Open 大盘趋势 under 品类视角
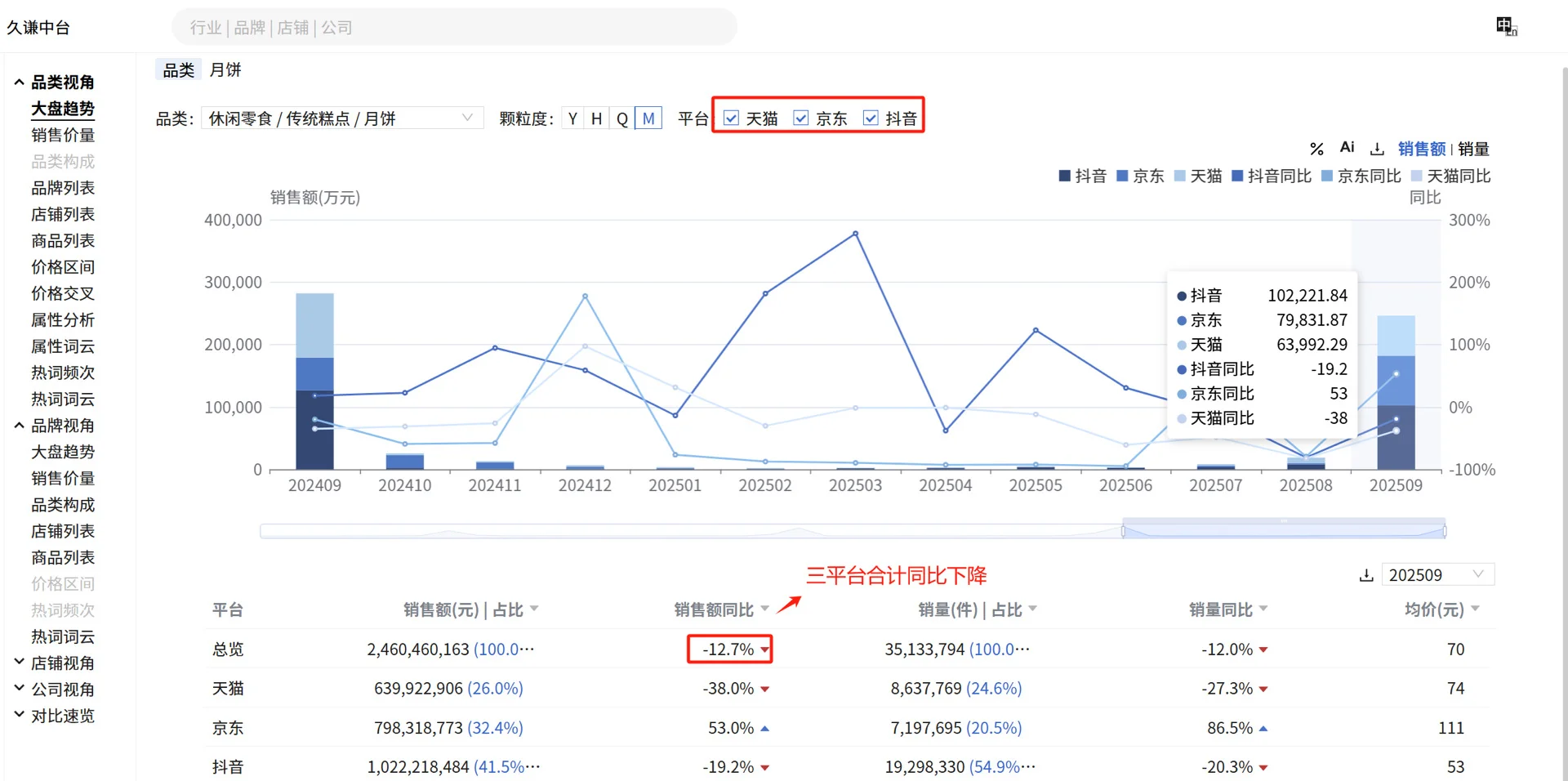The width and height of the screenshot is (1568, 781). pos(63,109)
